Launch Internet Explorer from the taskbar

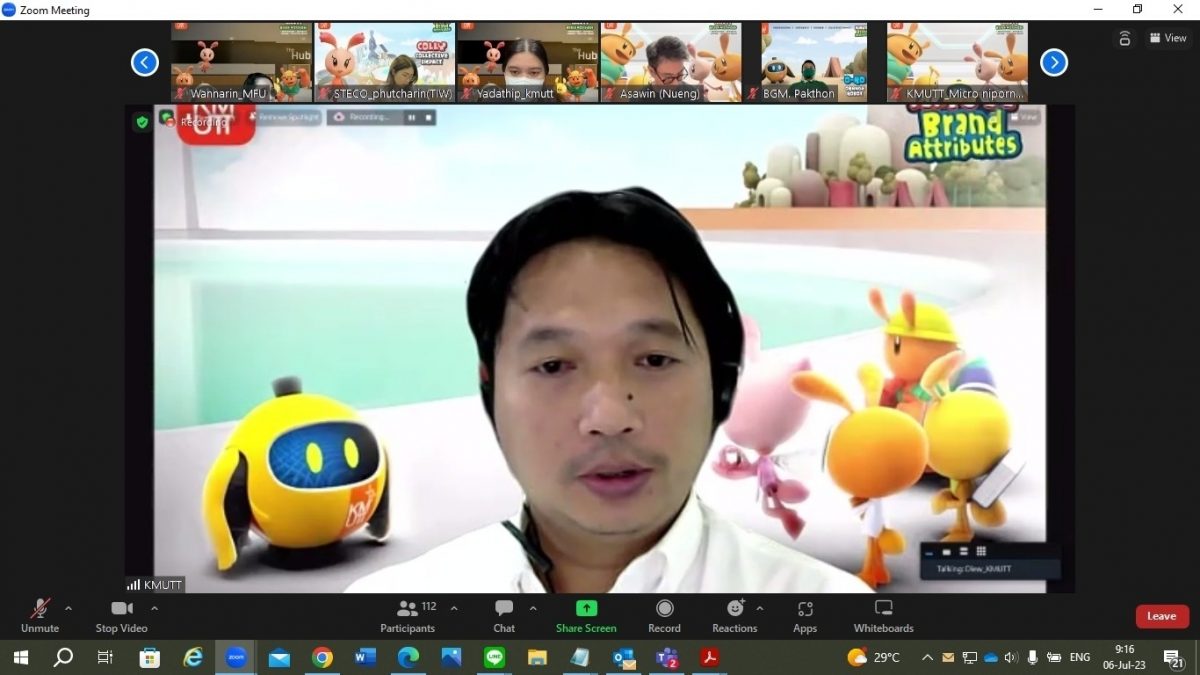pos(193,657)
